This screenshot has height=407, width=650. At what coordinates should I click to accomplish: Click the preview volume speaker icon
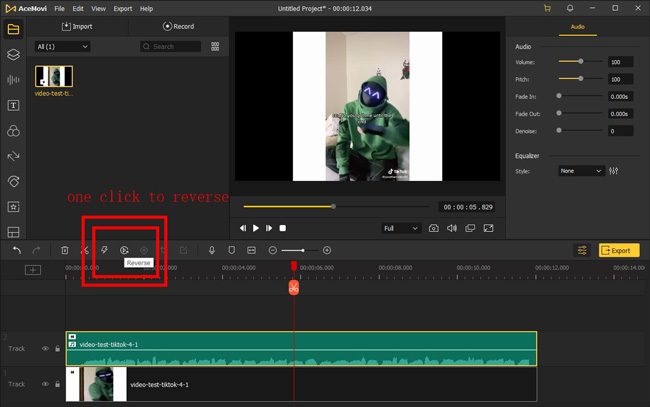[x=452, y=228]
